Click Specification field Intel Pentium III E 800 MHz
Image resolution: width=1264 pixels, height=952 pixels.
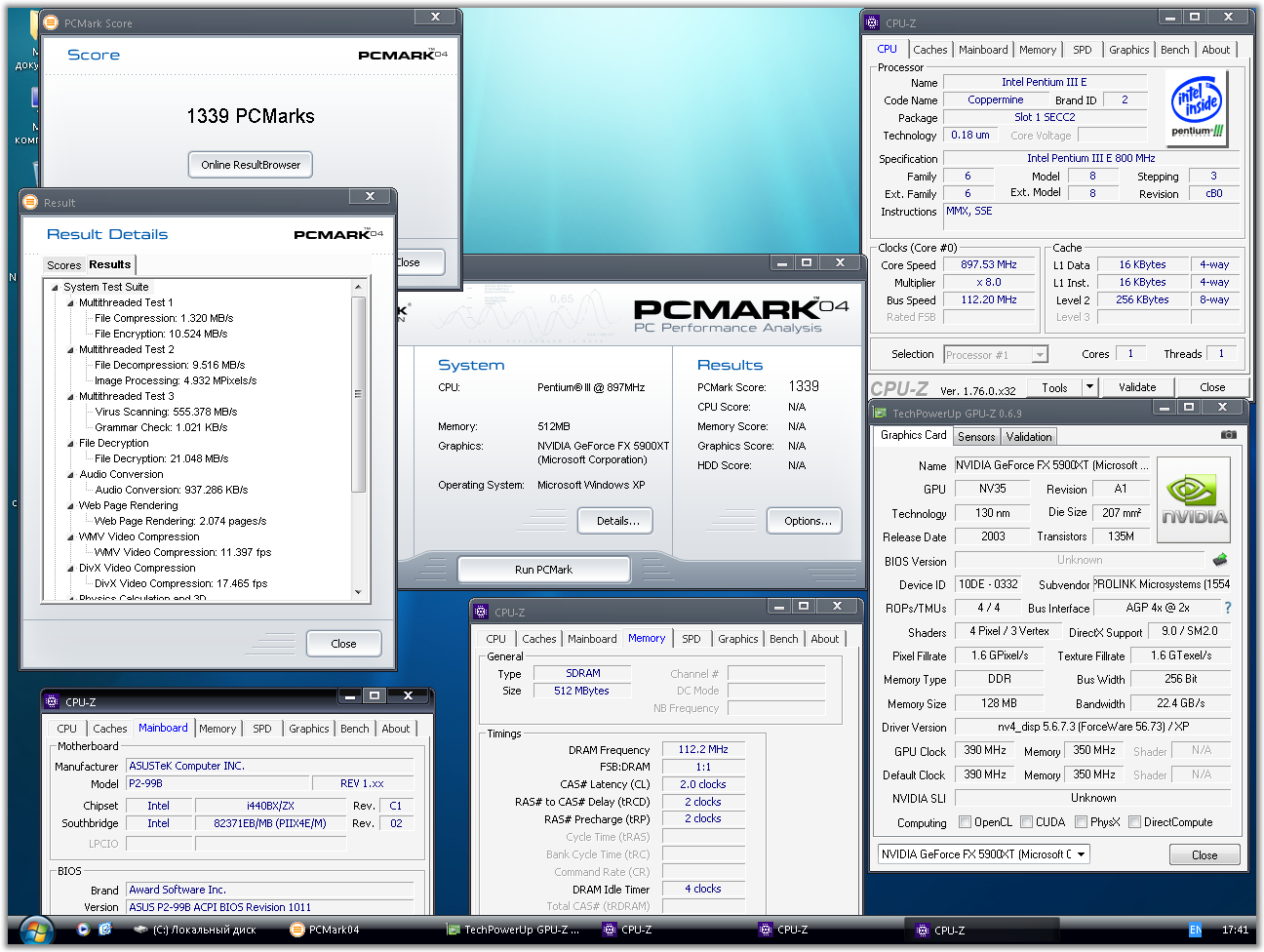point(1090,158)
